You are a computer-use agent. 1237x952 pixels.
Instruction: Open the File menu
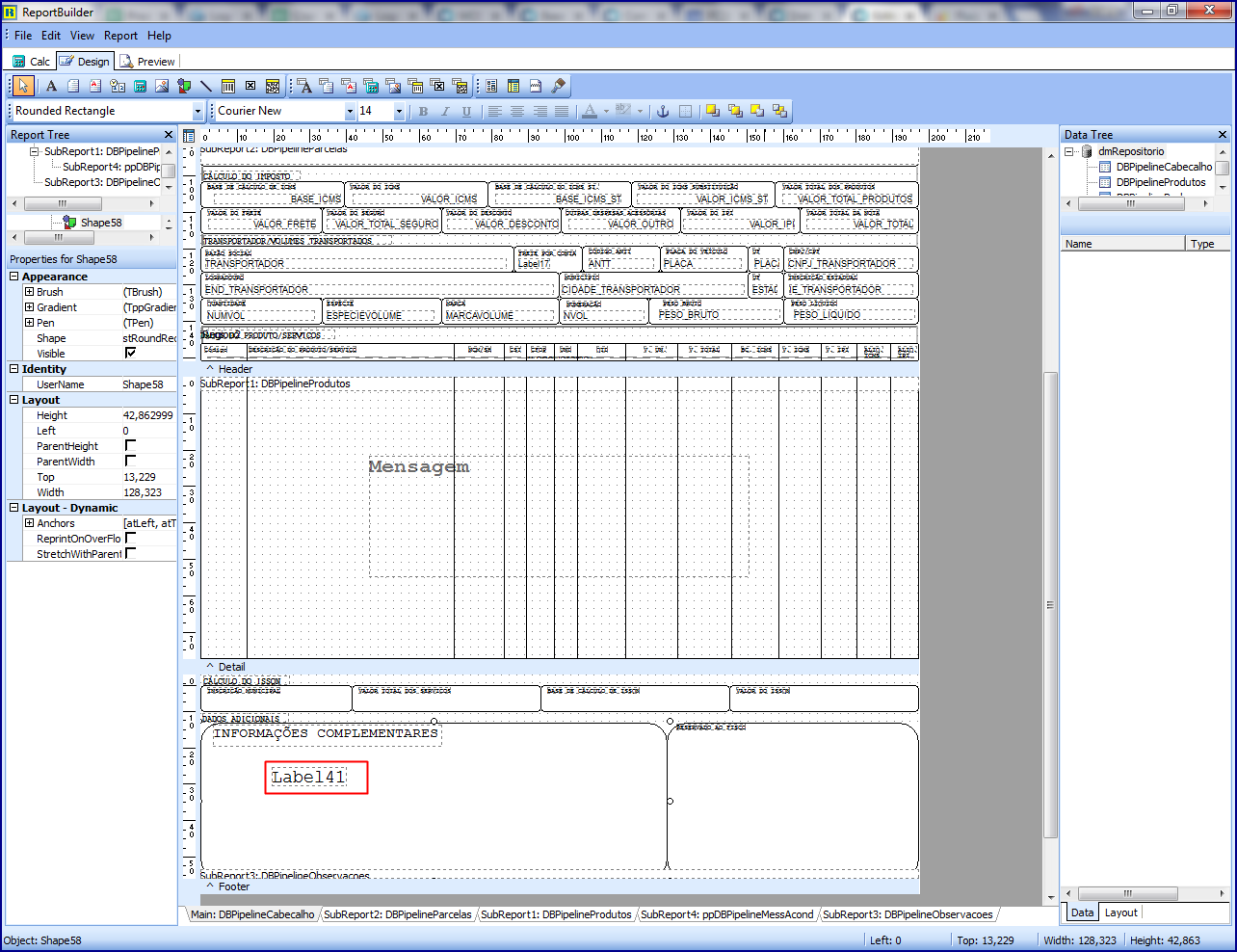pos(23,36)
